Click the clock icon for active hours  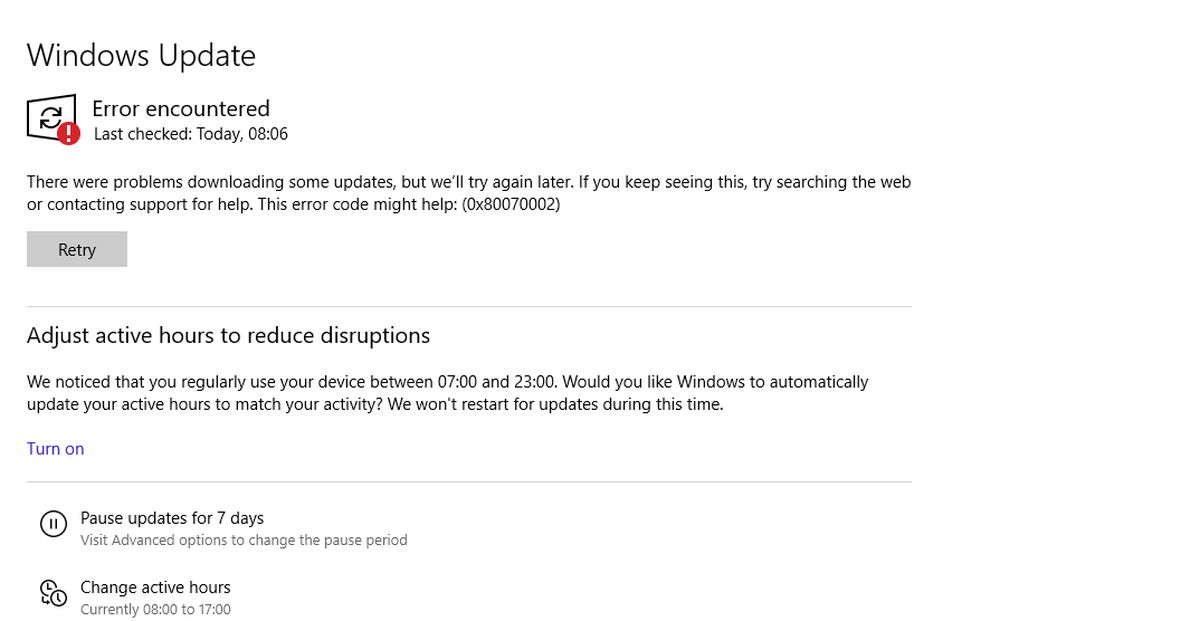[x=53, y=593]
